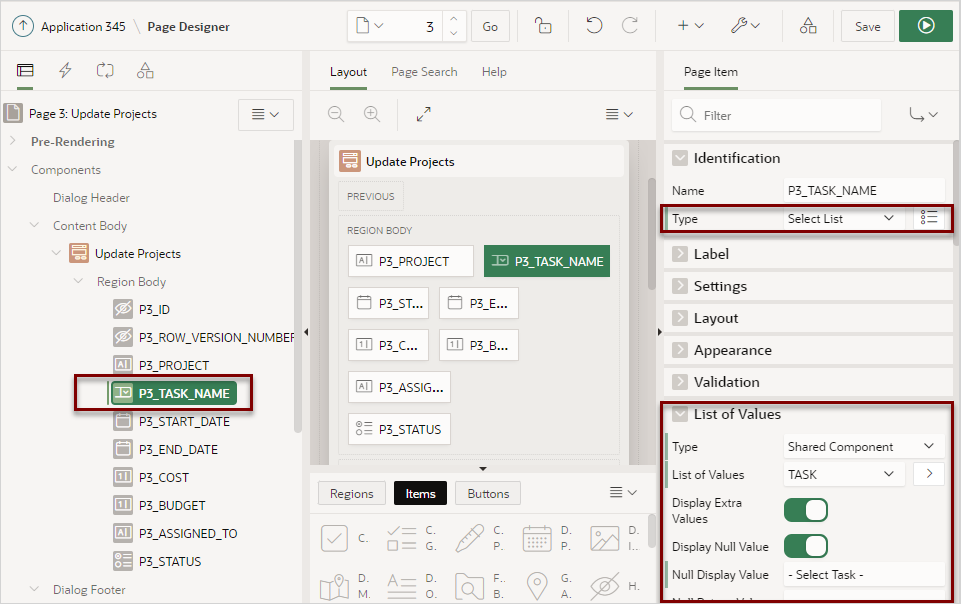Expand the Pre-Rendering node

point(13,141)
